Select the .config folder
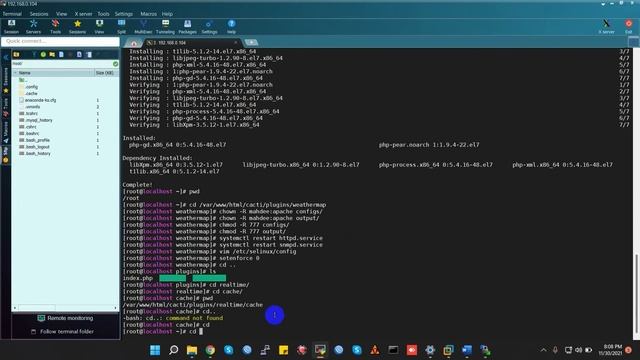Image resolution: width=640 pixels, height=360 pixels. click(x=29, y=87)
